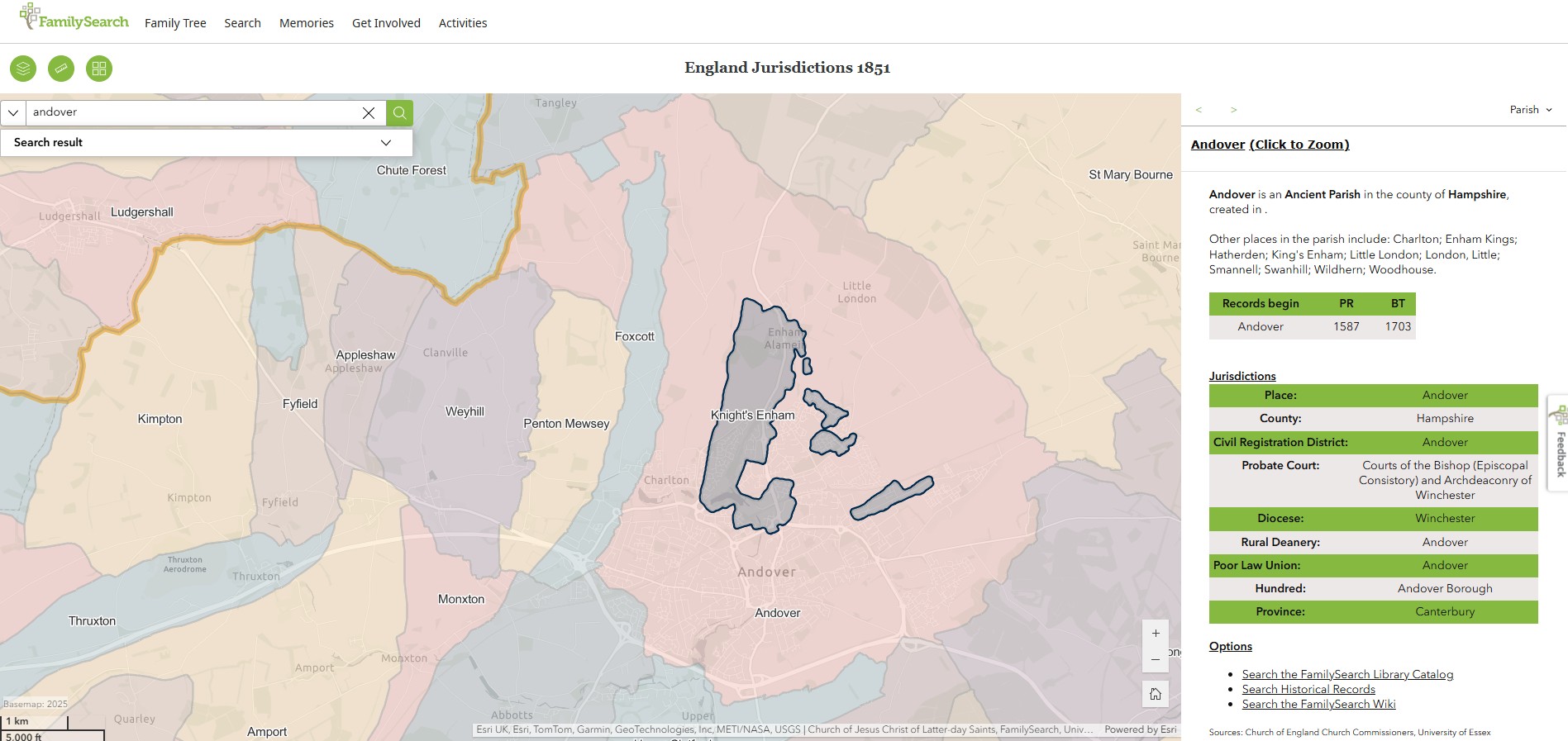Viewport: 1568px width, 741px height.
Task: Open Search the FamilySearch Wiki link
Action: tap(1318, 704)
